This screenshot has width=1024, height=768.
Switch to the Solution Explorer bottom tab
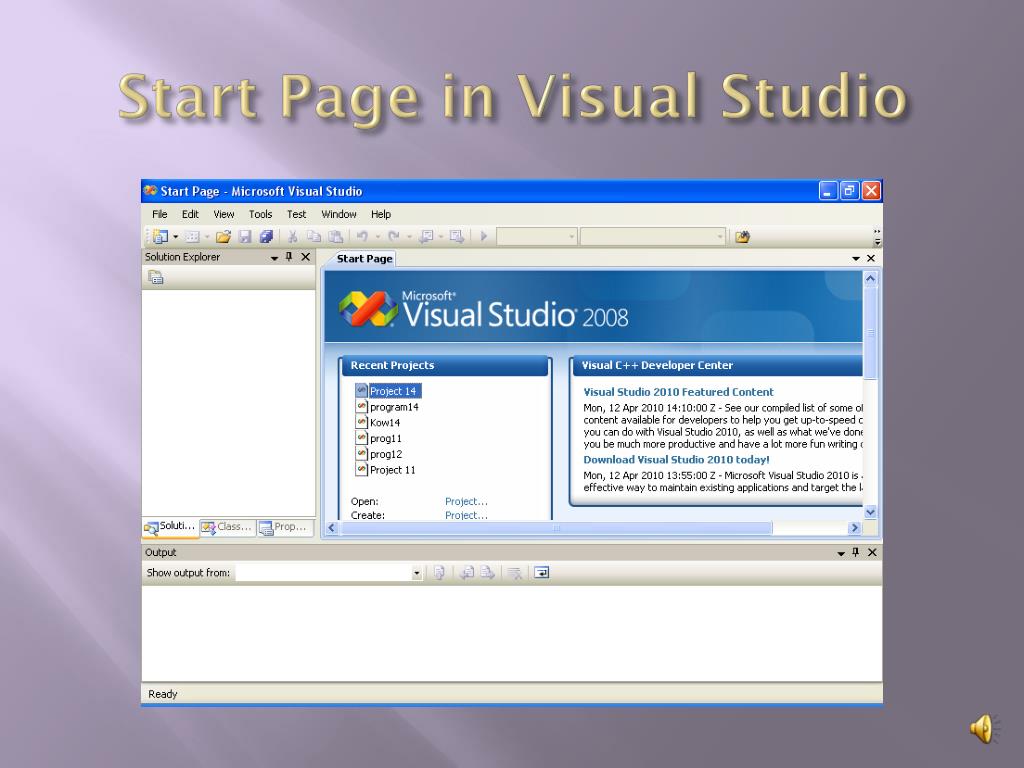(x=170, y=526)
